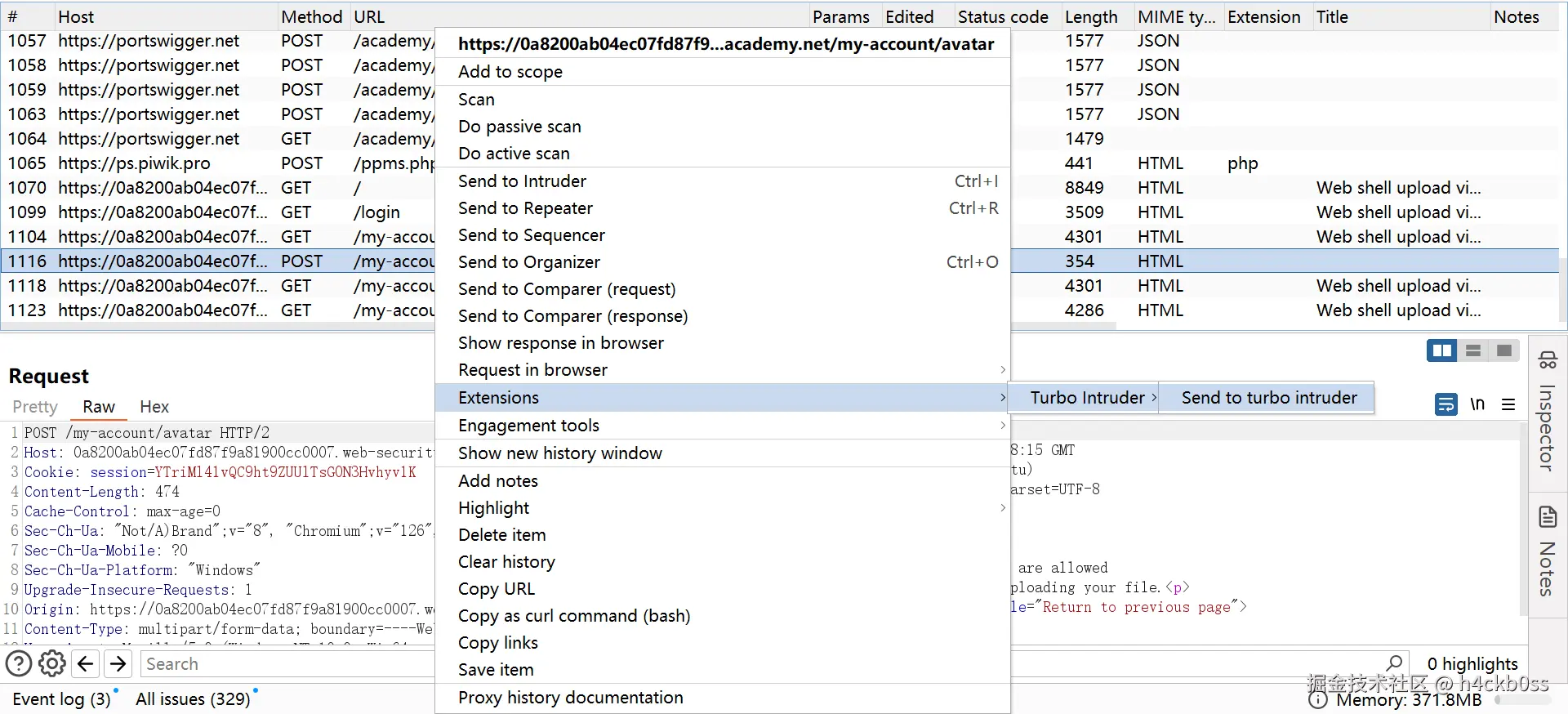Screen dimensions: 1568x714
Task: Switch to the Hex request tab
Action: [x=154, y=407]
